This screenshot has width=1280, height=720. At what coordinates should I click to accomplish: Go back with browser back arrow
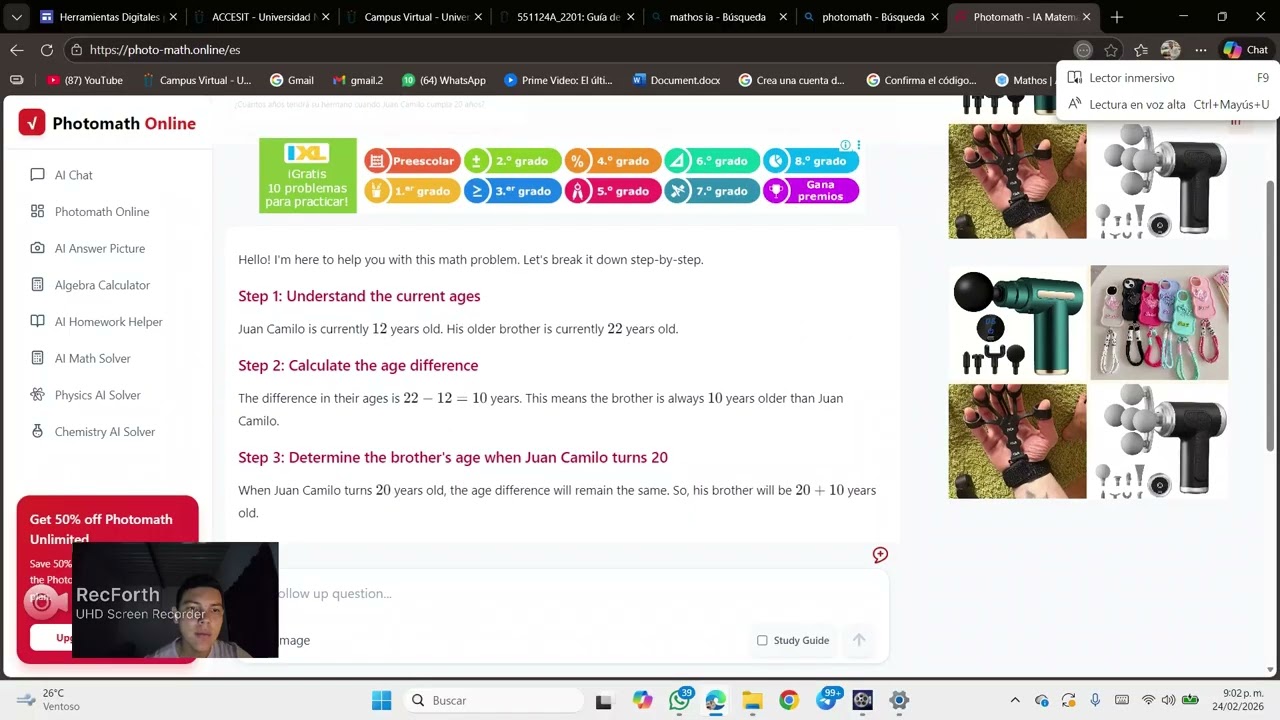pyautogui.click(x=17, y=50)
